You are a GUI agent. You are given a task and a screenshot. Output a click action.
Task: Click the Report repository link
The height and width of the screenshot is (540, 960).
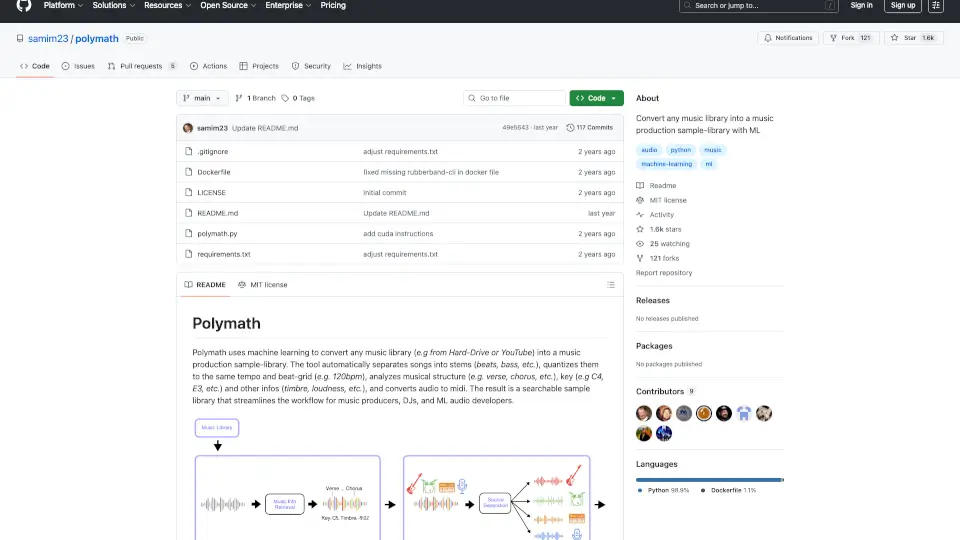664,273
